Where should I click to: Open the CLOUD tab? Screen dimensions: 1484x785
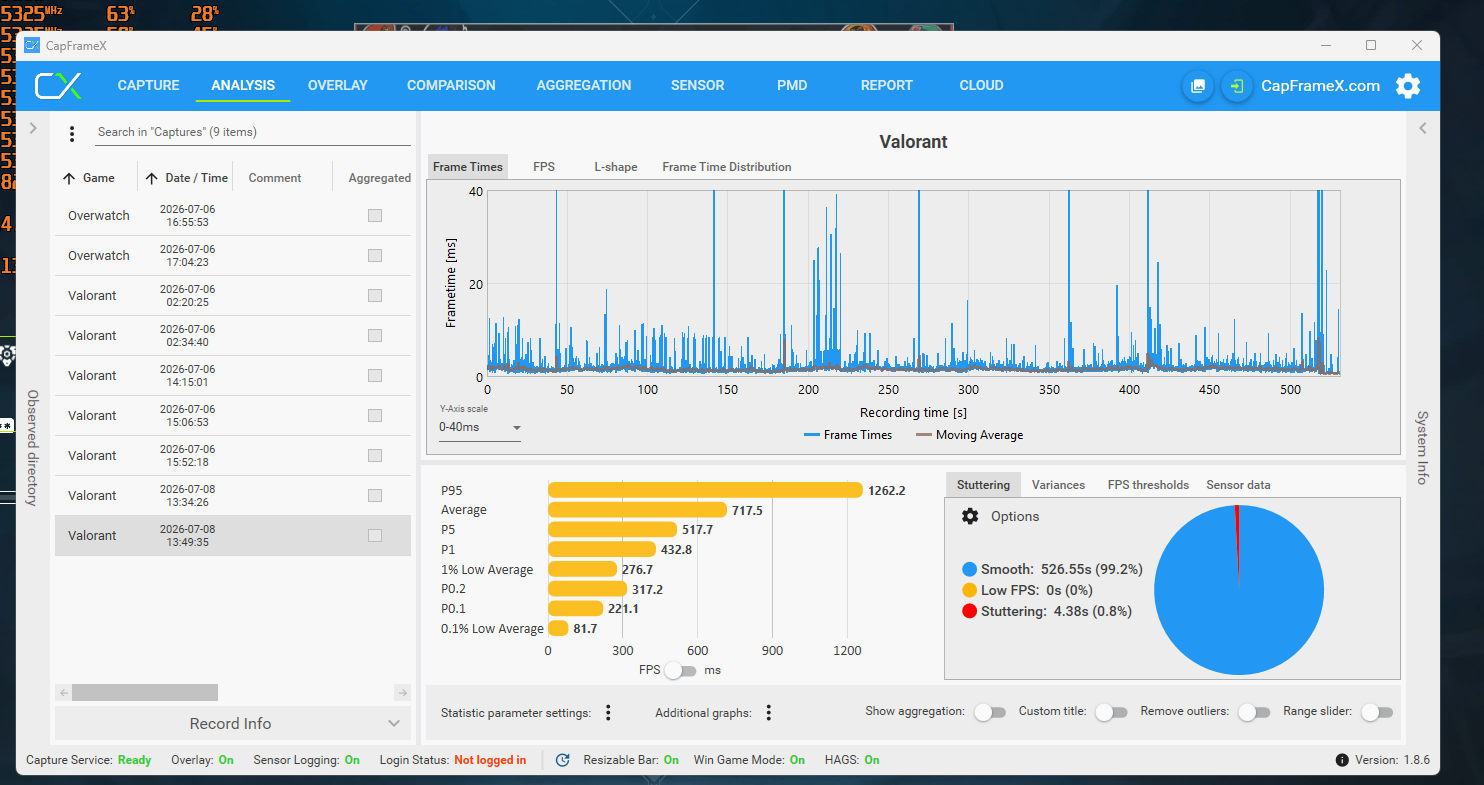click(981, 86)
